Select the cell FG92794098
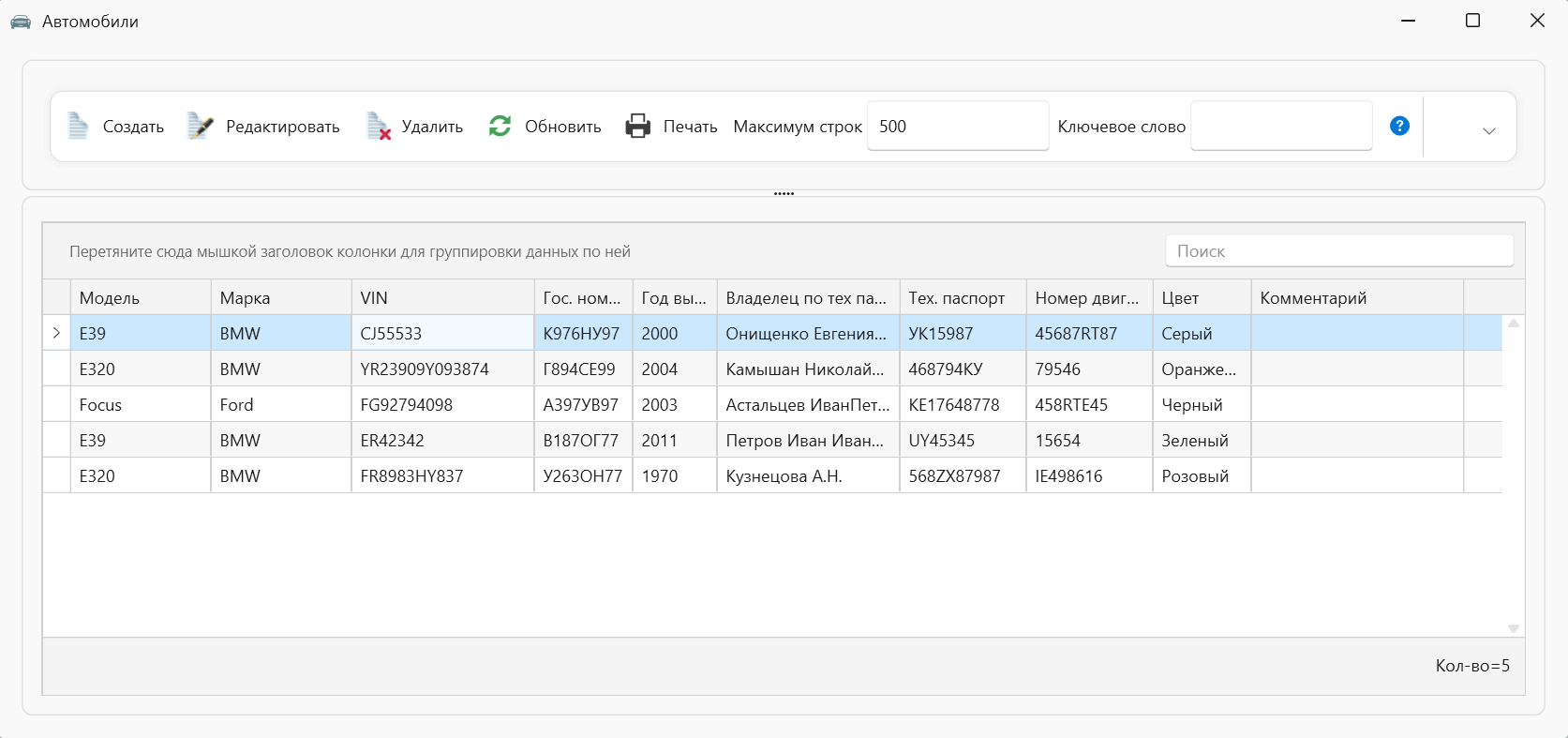The width and height of the screenshot is (1568, 738). tap(443, 404)
